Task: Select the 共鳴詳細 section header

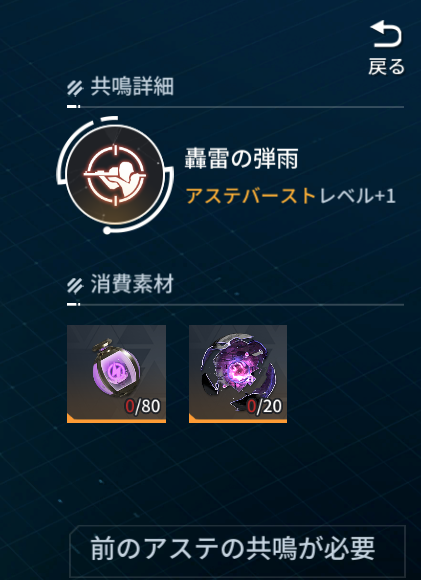Action: (132, 87)
